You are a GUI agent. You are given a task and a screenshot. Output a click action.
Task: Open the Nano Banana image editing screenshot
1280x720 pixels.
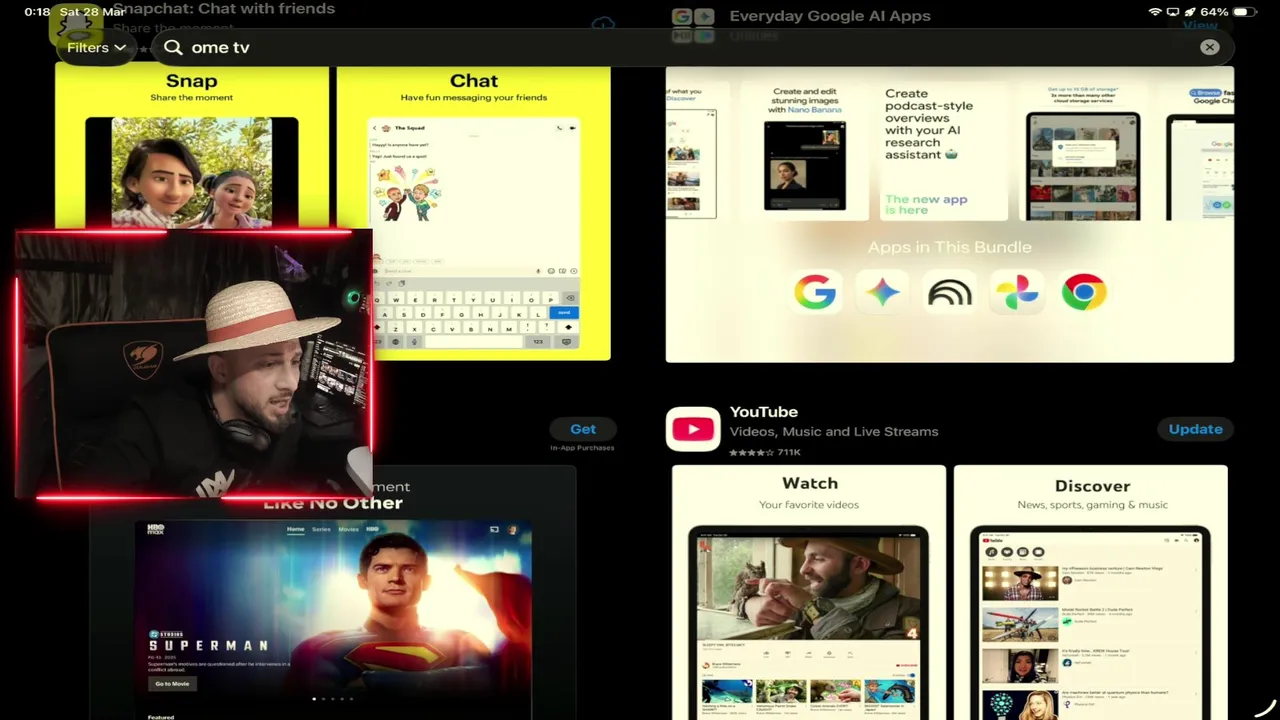[x=805, y=150]
